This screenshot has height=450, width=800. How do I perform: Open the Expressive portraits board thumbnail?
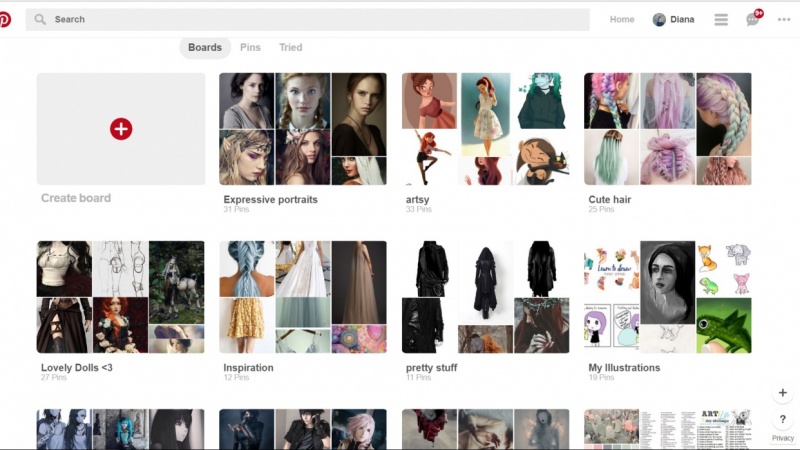(303, 129)
